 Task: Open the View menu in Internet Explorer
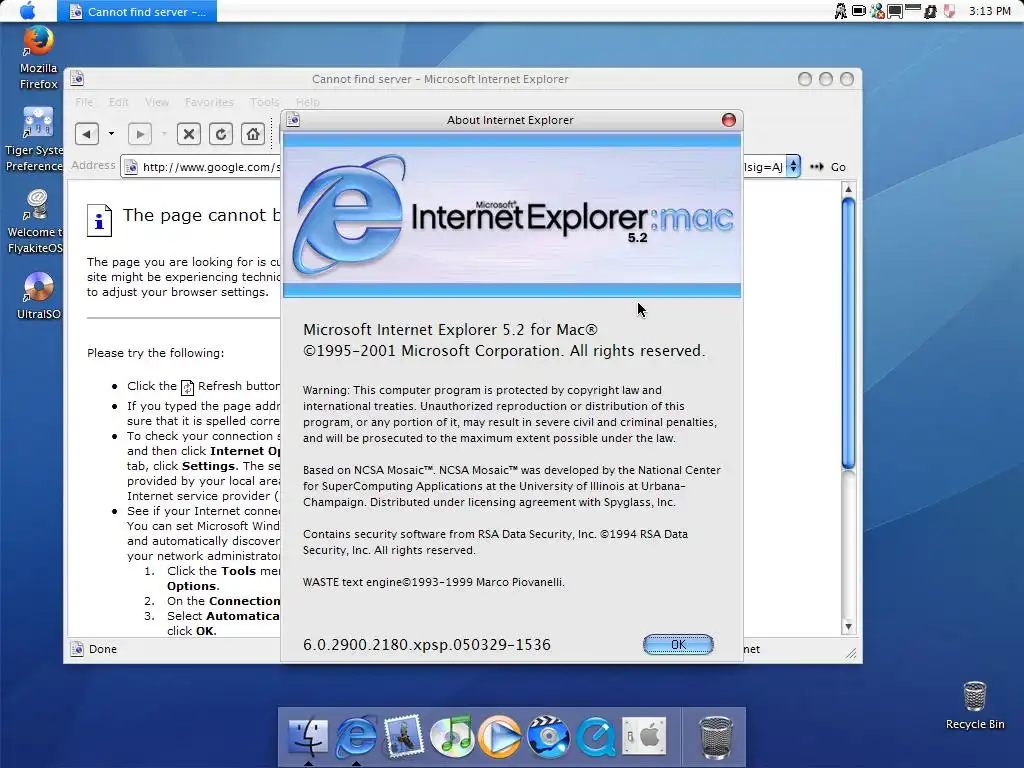[x=157, y=102]
